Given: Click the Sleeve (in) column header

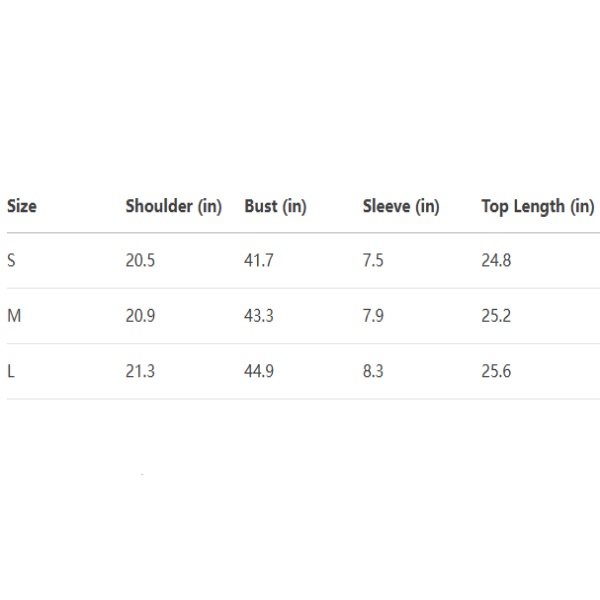Looking at the screenshot, I should 400,207.
